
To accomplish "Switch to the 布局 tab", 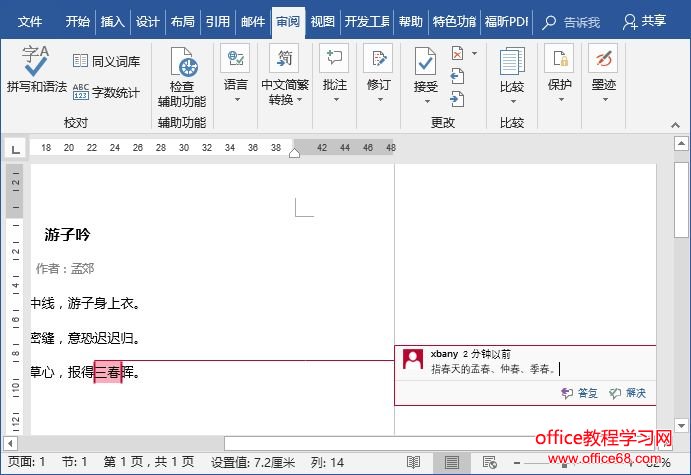I will tap(183, 22).
